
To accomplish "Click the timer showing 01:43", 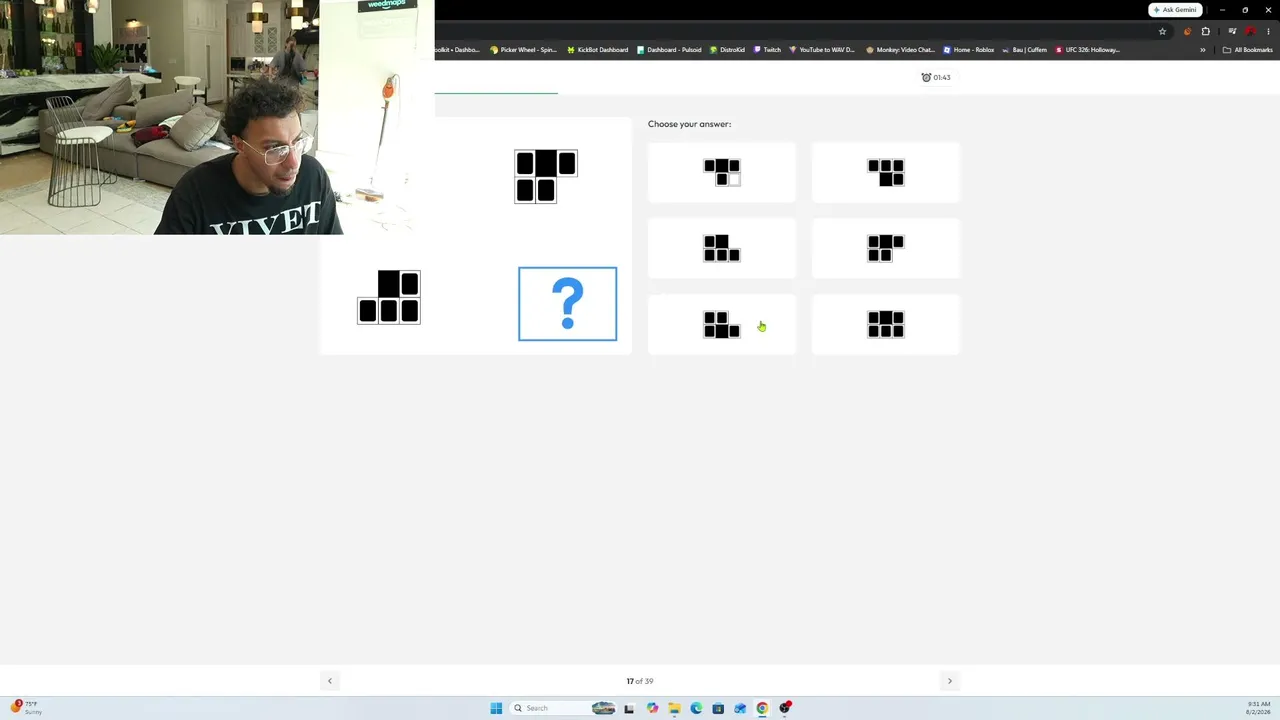I will [936, 77].
